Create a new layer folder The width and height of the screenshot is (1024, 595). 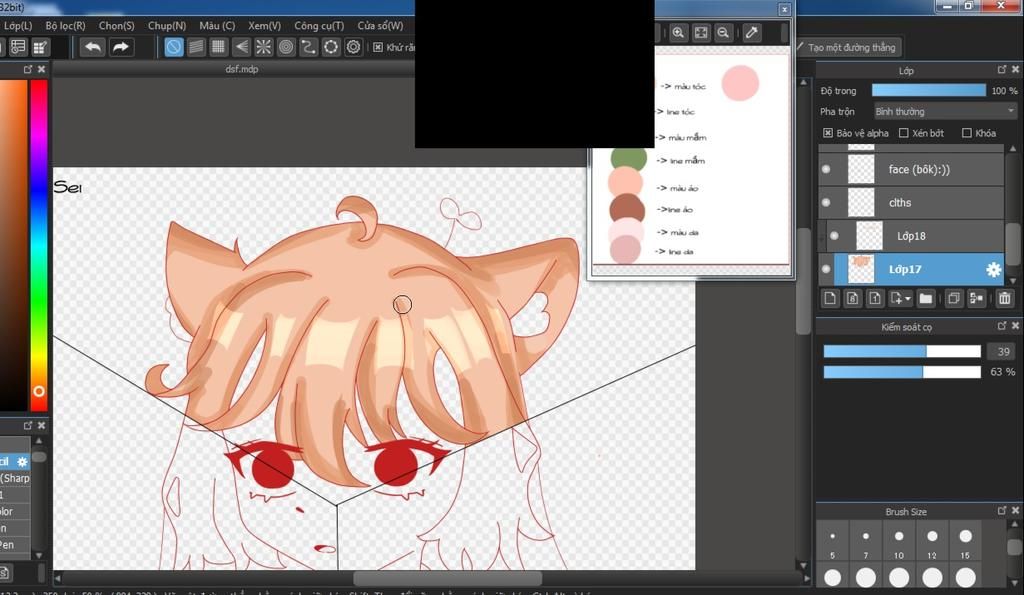coord(925,298)
